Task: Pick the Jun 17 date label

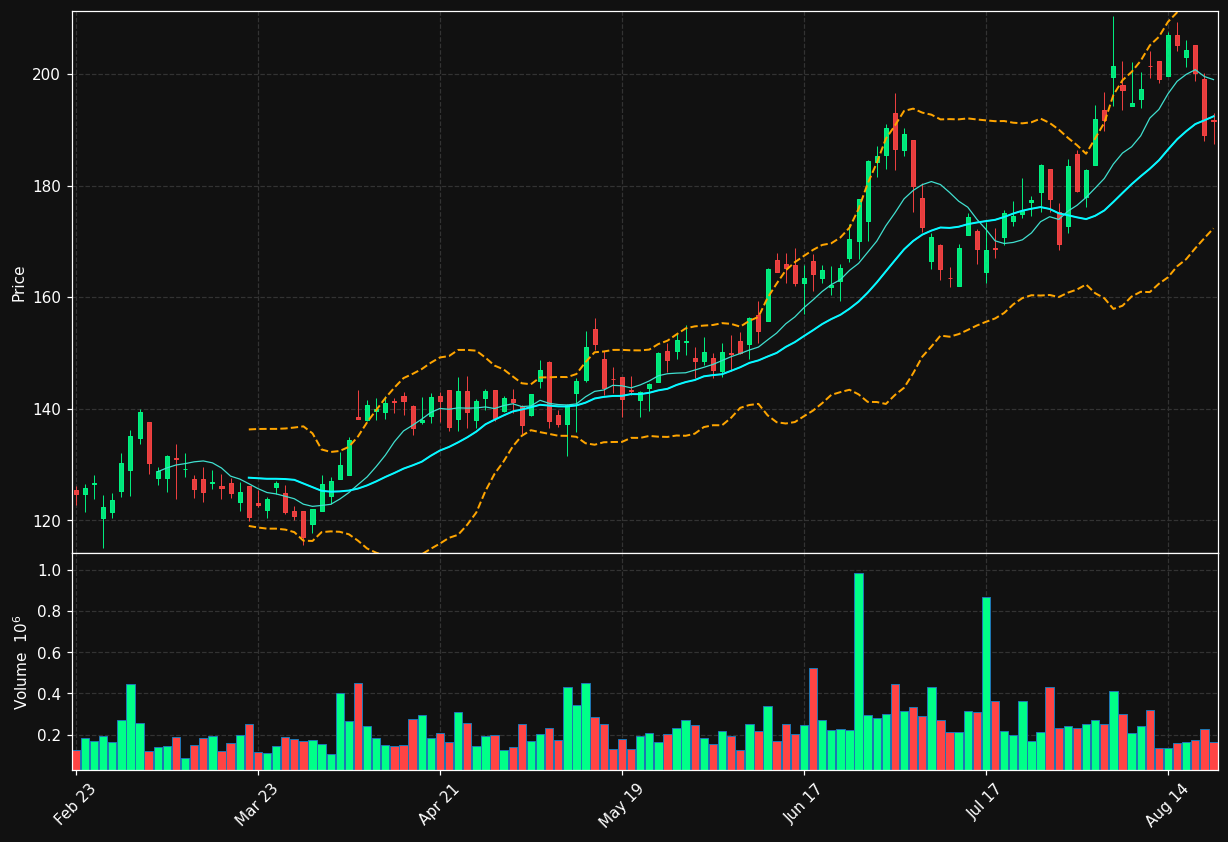Action: click(x=801, y=804)
